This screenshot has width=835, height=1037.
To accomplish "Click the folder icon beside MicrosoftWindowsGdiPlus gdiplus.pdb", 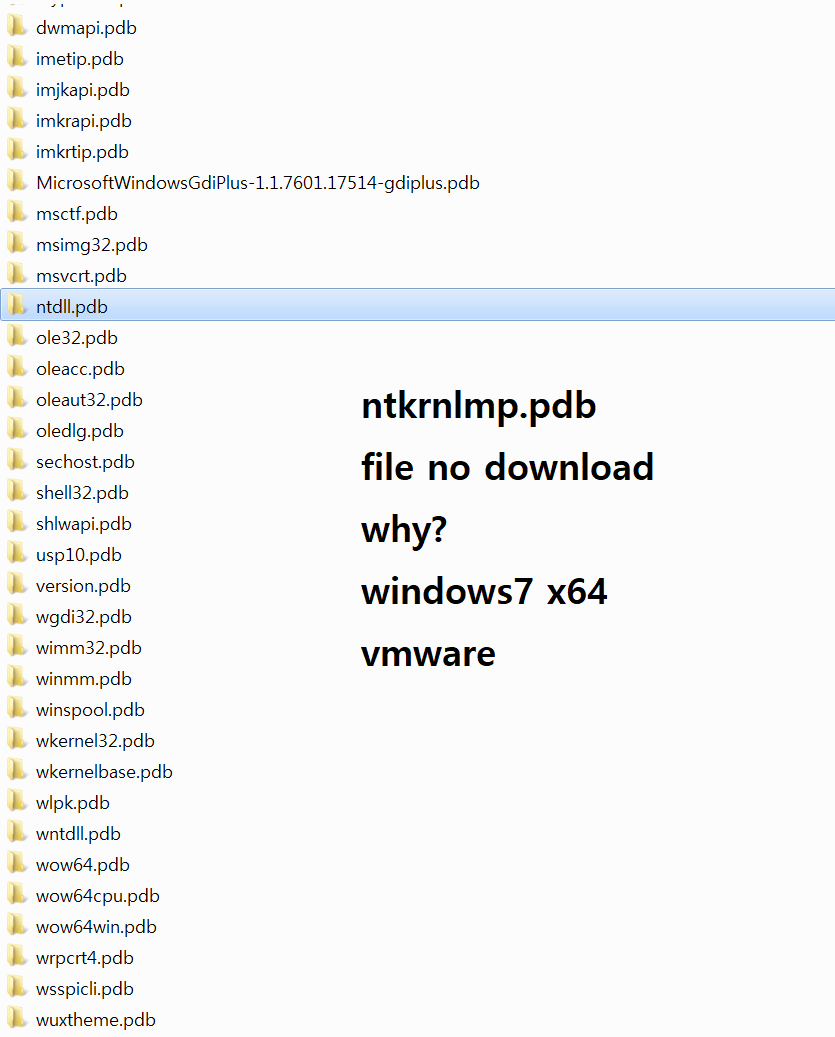I will [x=17, y=182].
